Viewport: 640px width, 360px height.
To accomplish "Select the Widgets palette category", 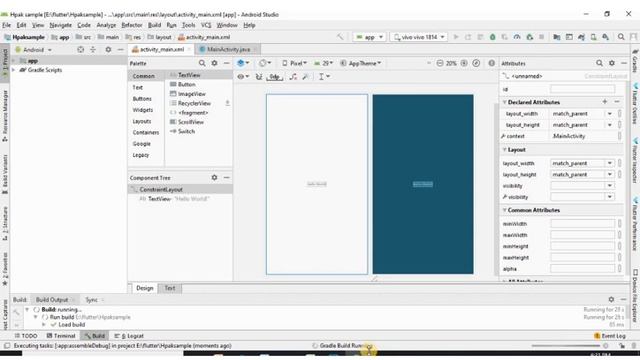I will 143,110.
